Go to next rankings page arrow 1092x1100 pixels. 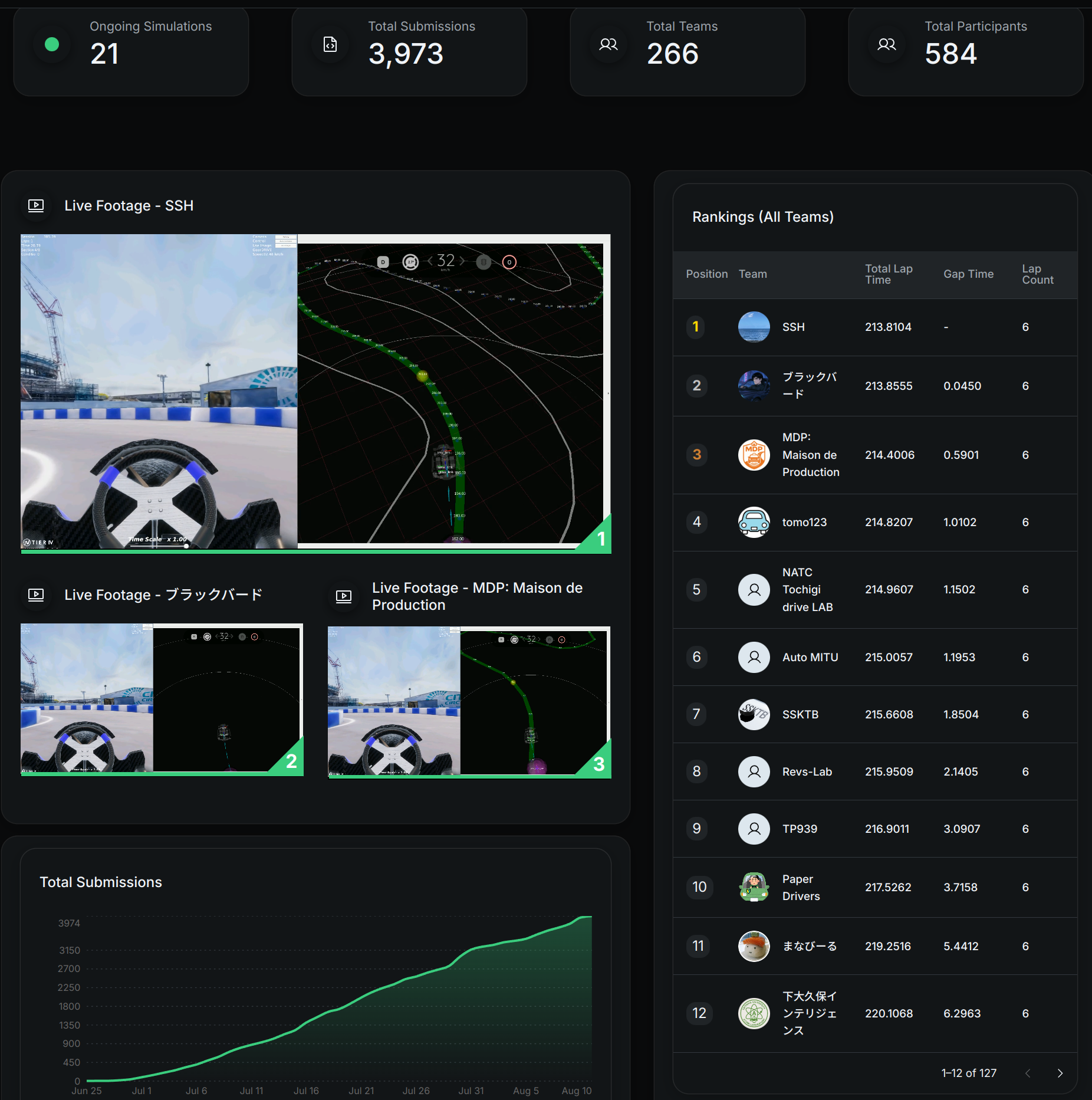[1060, 1073]
